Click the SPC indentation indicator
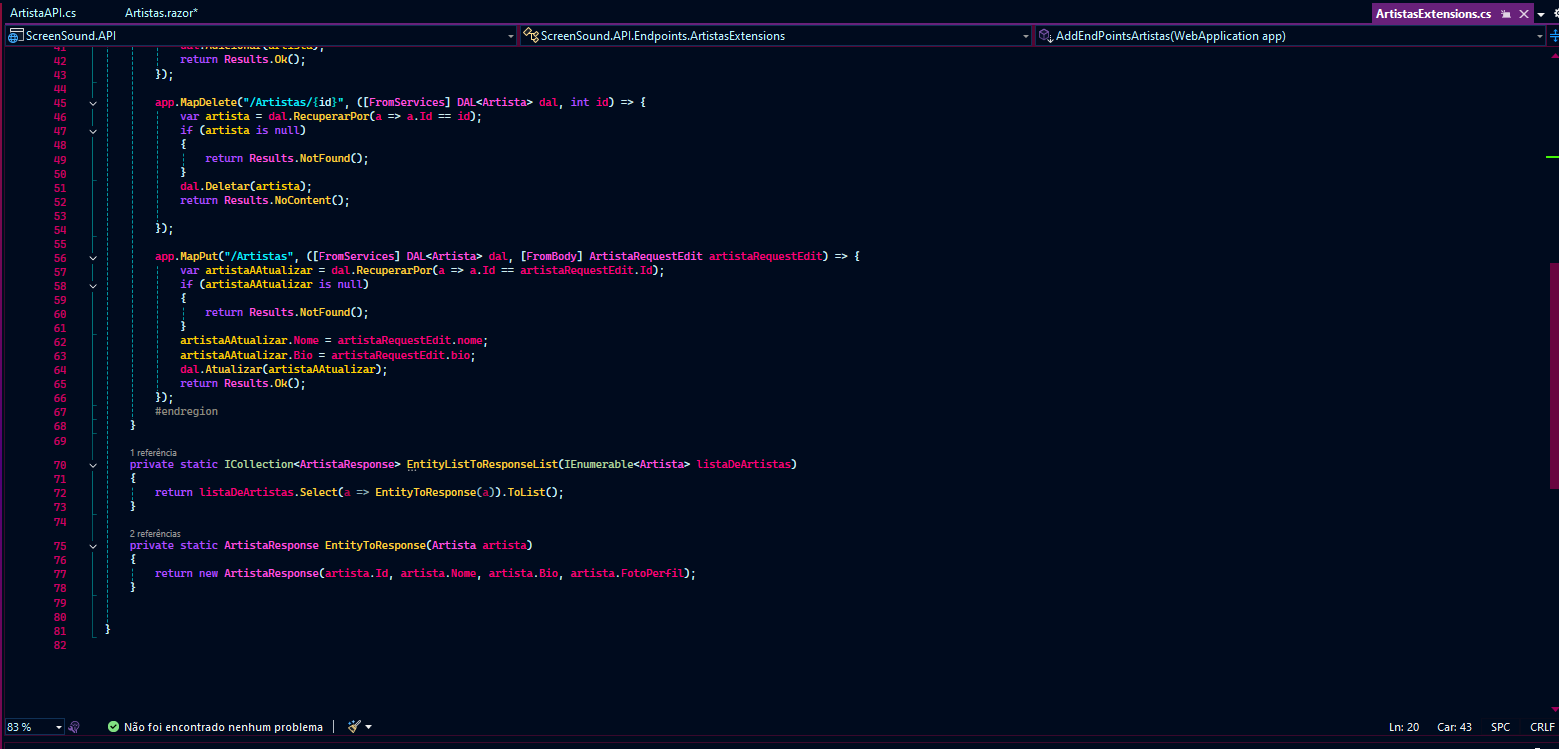The width and height of the screenshot is (1559, 749). click(x=1500, y=727)
